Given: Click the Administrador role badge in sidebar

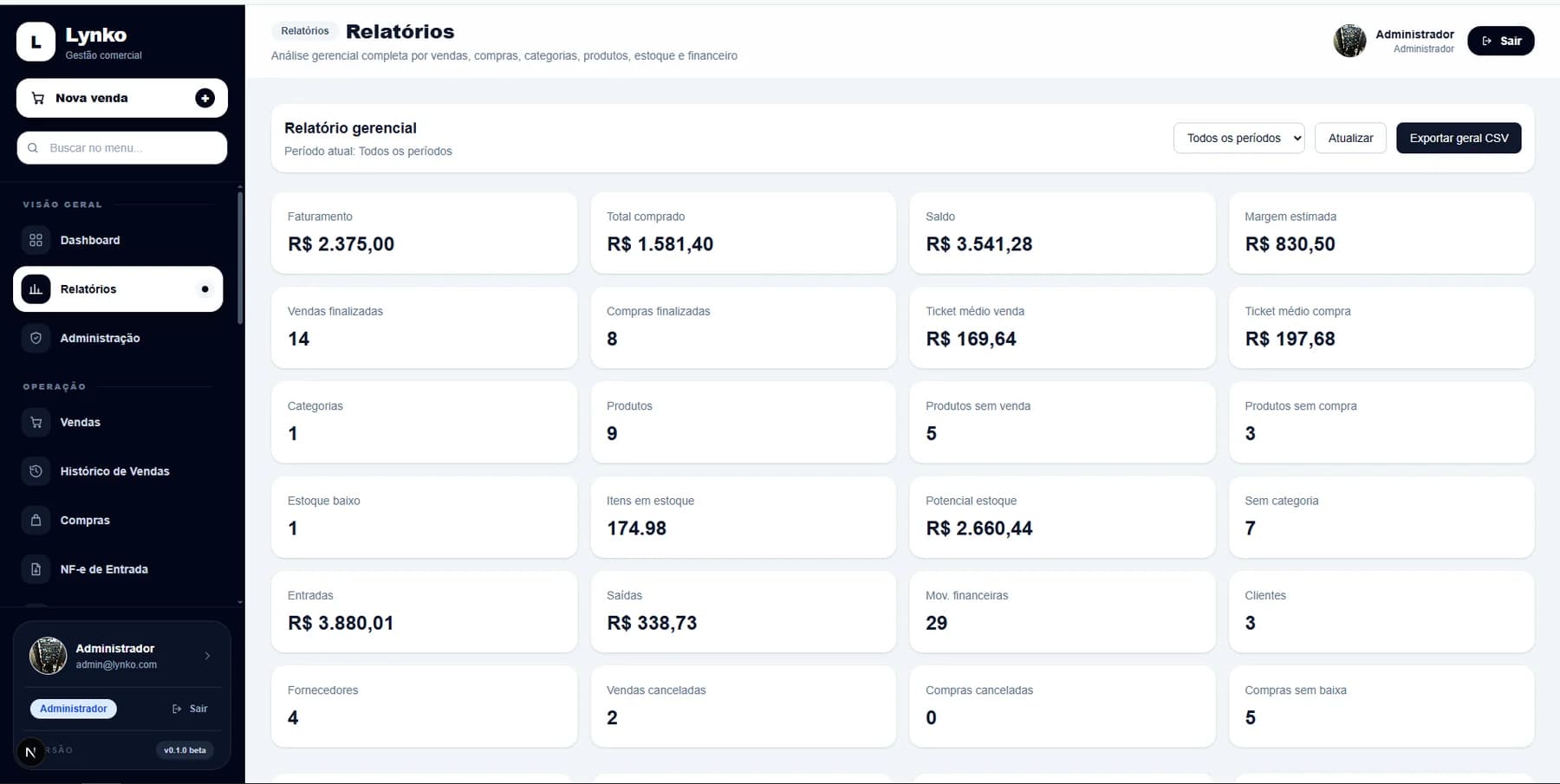Looking at the screenshot, I should click(74, 709).
